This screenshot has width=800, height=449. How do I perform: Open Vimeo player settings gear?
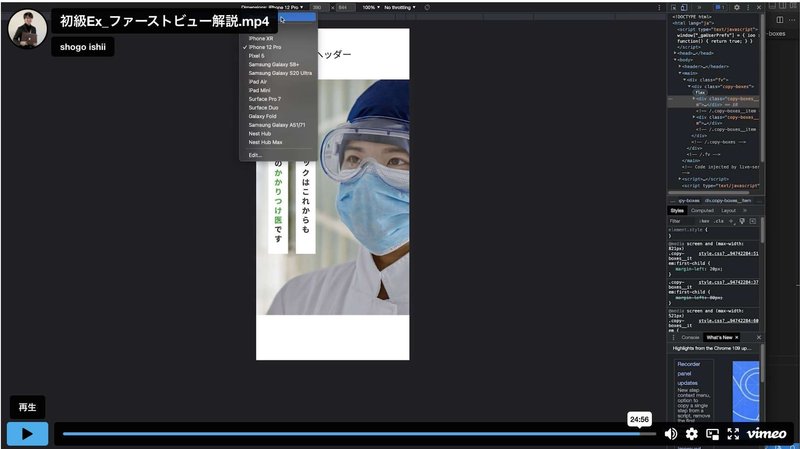click(692, 434)
